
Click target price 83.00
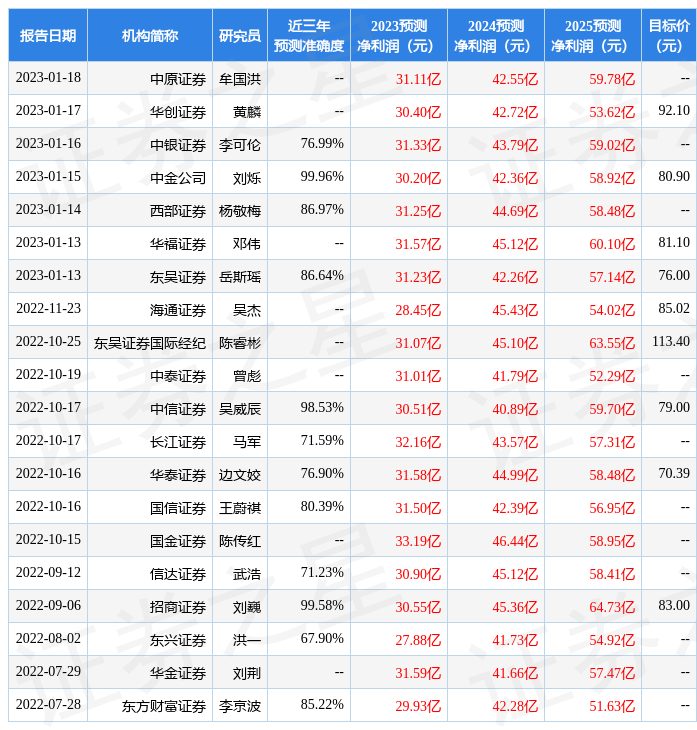(x=674, y=606)
